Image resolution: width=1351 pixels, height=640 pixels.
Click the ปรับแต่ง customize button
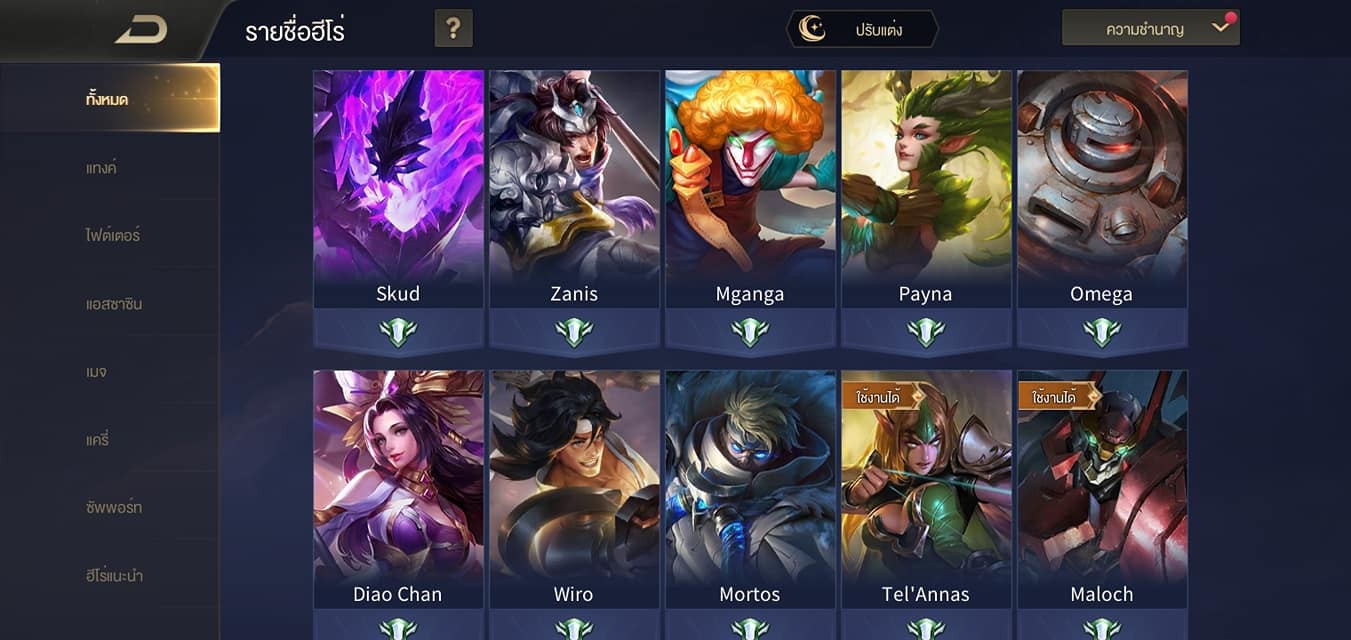click(x=862, y=29)
